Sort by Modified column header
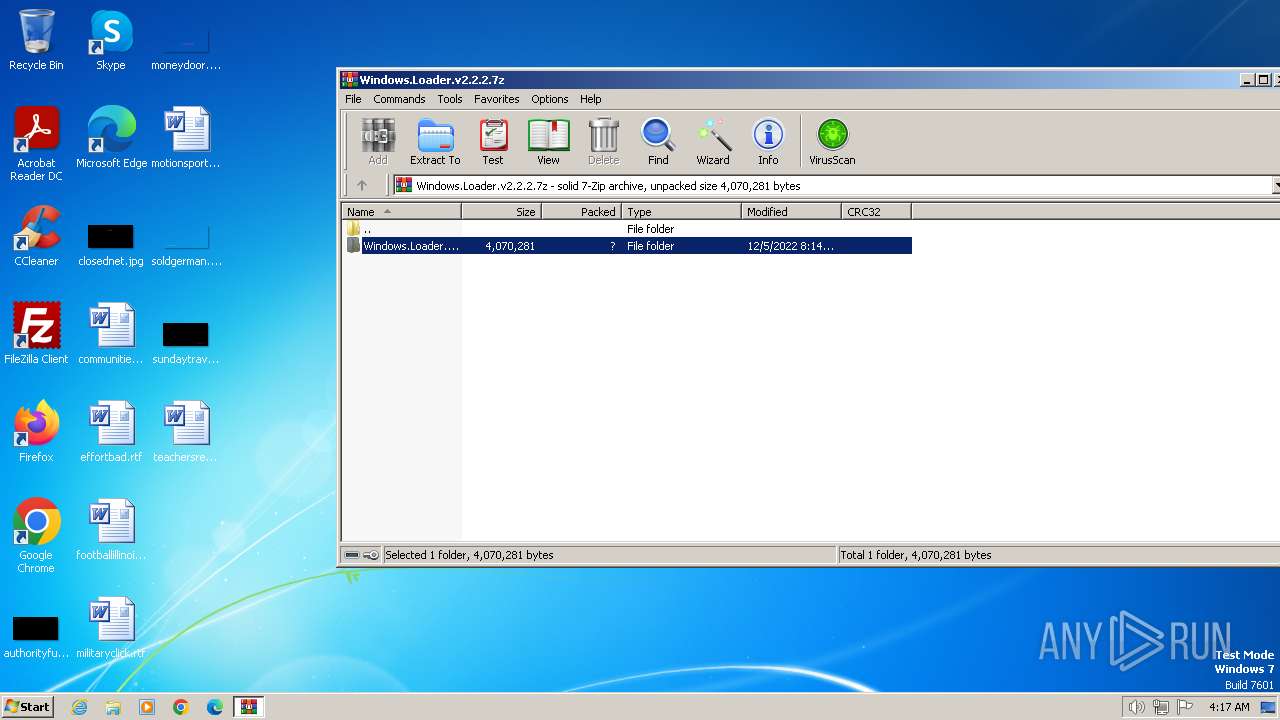Viewport: 1280px width, 720px height. point(791,211)
